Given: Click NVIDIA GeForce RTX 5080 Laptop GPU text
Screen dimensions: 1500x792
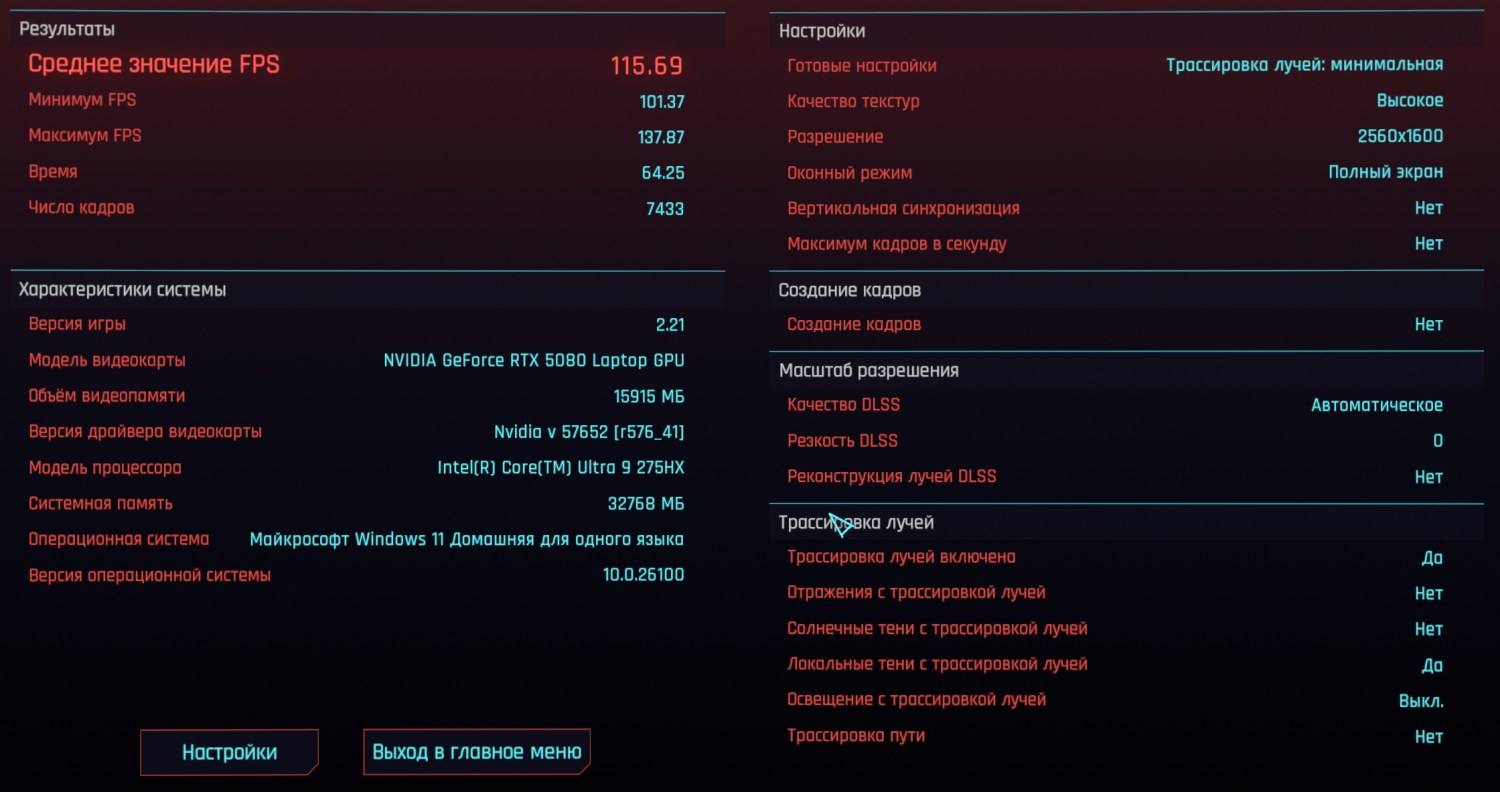Looking at the screenshot, I should (x=534, y=361).
